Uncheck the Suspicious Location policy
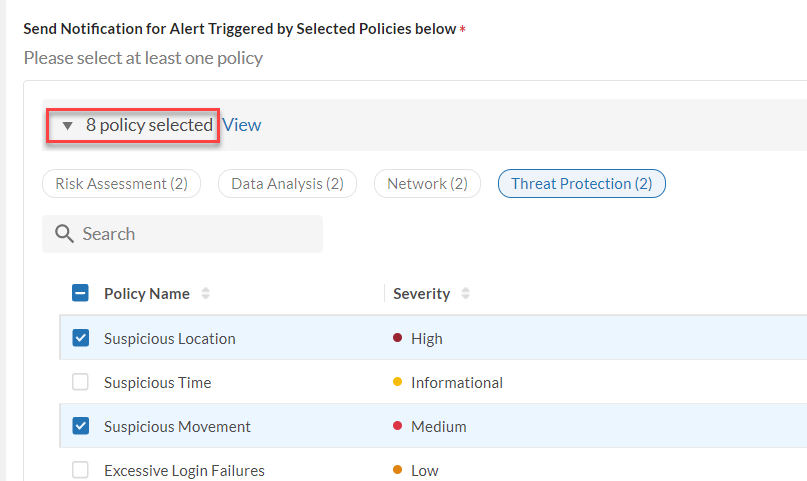 81,338
